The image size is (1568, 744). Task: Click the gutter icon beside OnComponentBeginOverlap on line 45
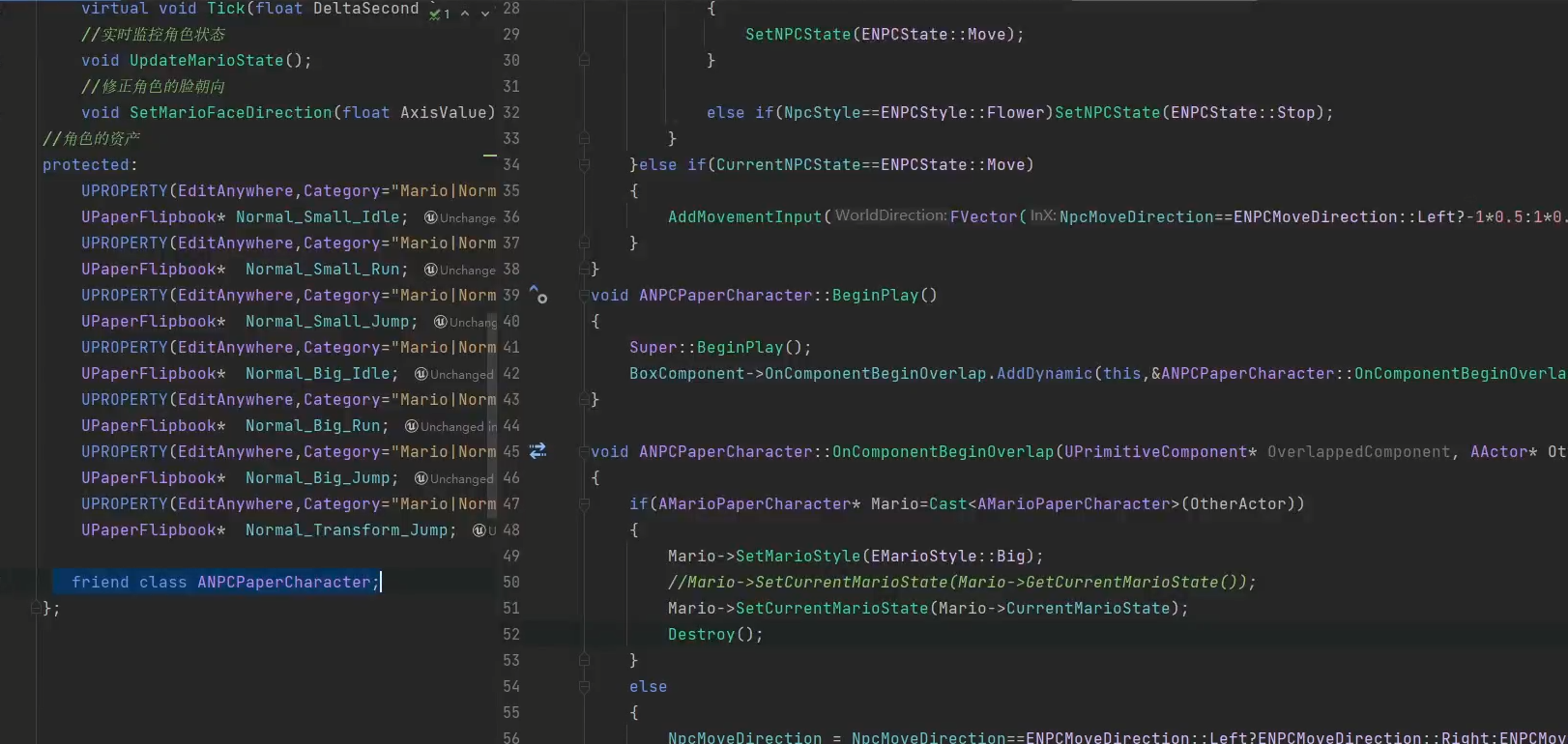[538, 451]
